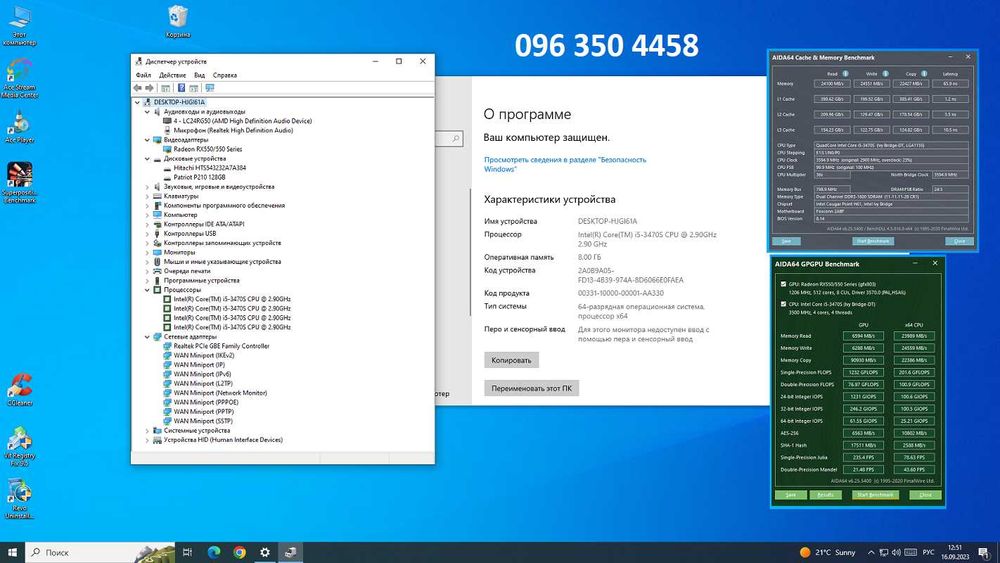Show hidden tray icons chevron
Screen dimensions: 1000x563
click(x=871, y=552)
